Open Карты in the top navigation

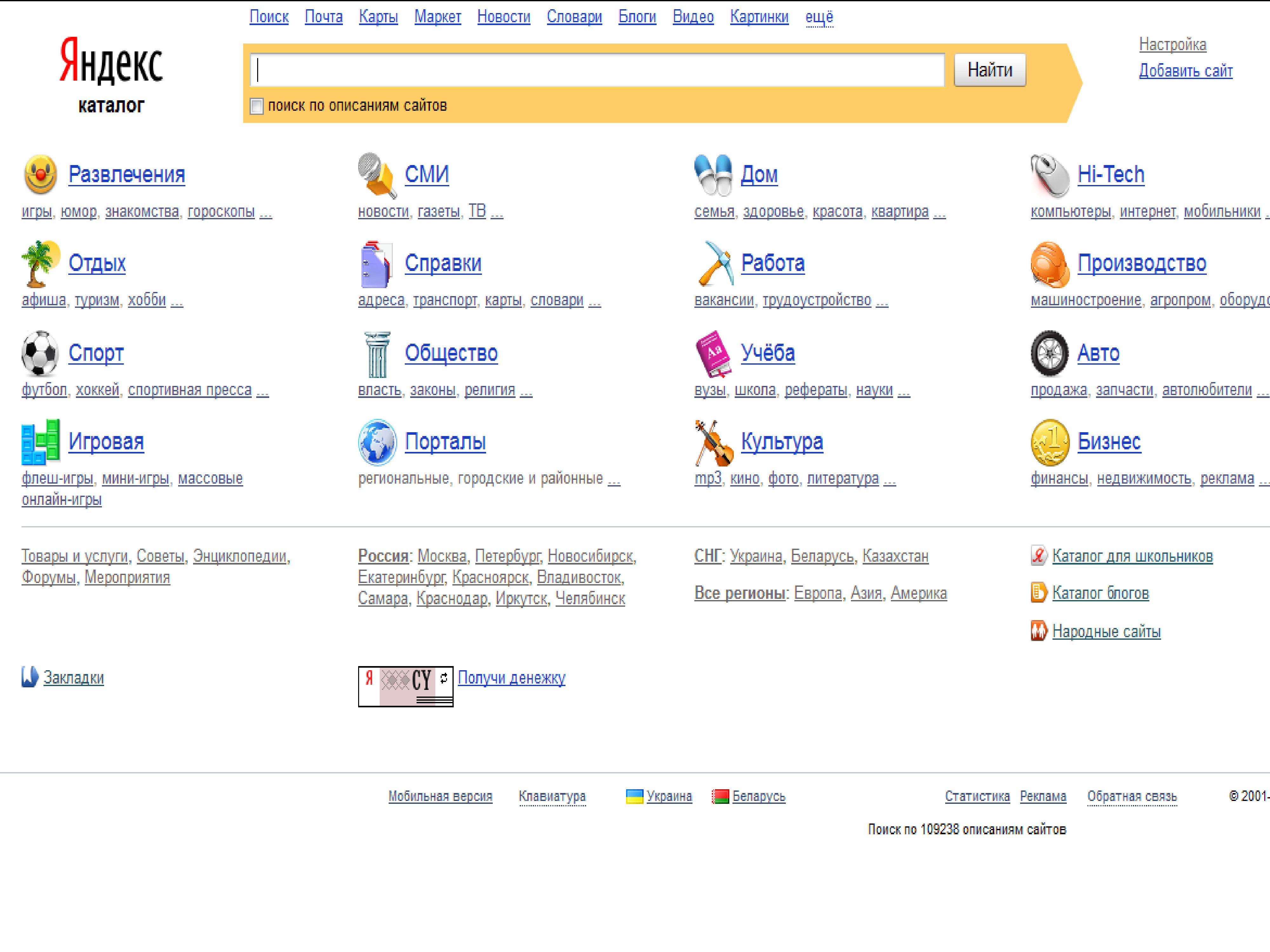click(378, 17)
